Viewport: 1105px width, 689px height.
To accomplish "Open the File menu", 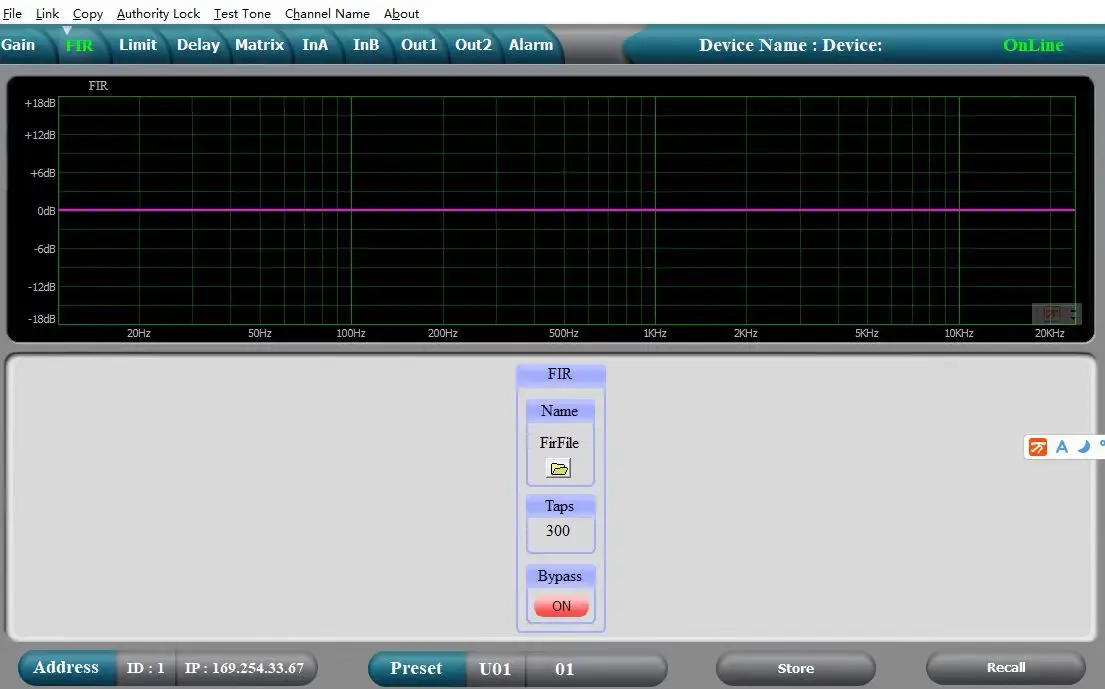I will click(x=12, y=14).
